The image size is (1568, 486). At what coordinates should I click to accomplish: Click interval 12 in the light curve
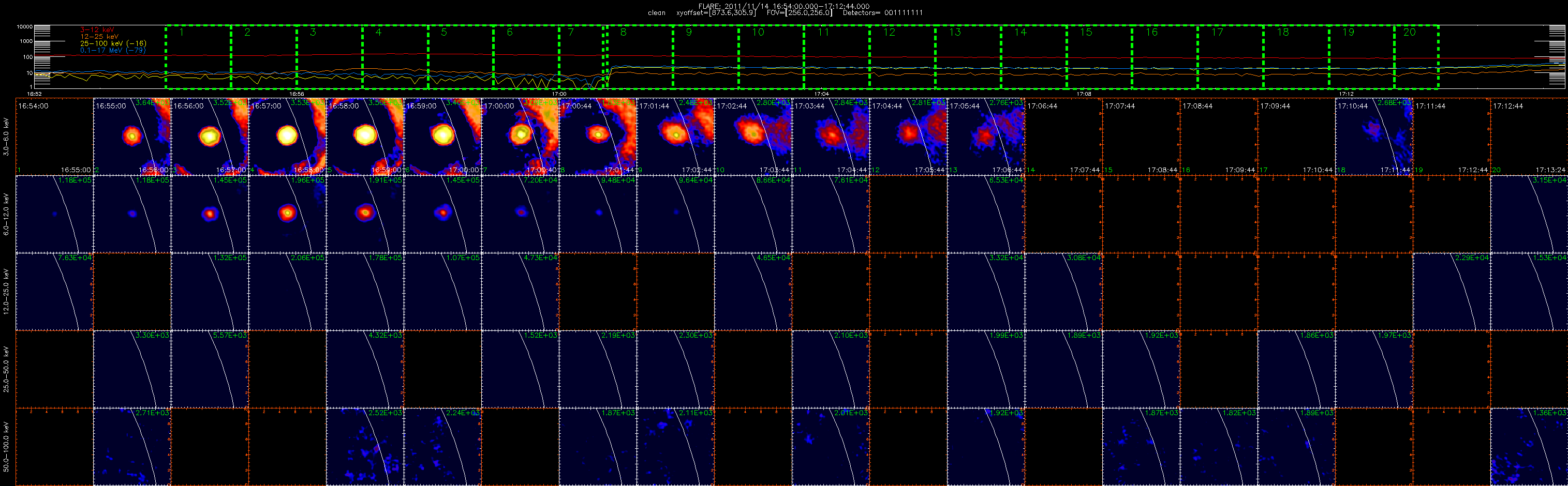pyautogui.click(x=903, y=57)
